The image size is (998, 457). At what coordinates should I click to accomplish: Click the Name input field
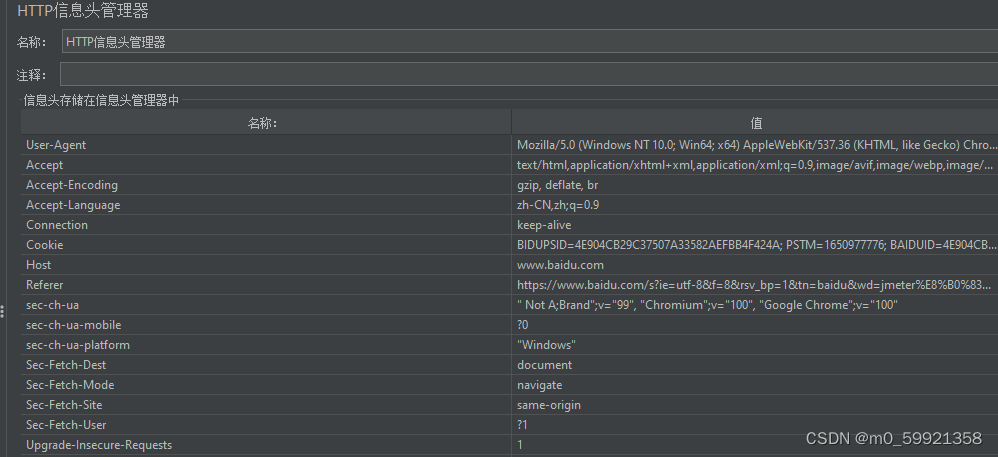tap(530, 41)
